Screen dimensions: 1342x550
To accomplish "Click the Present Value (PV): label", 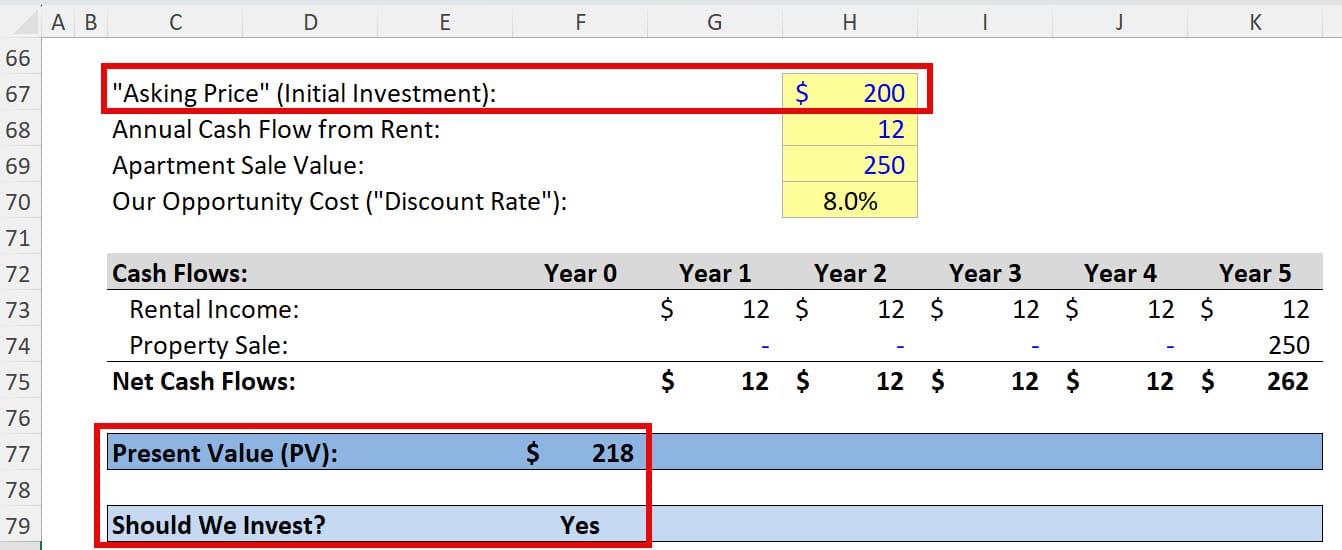I will pos(225,454).
